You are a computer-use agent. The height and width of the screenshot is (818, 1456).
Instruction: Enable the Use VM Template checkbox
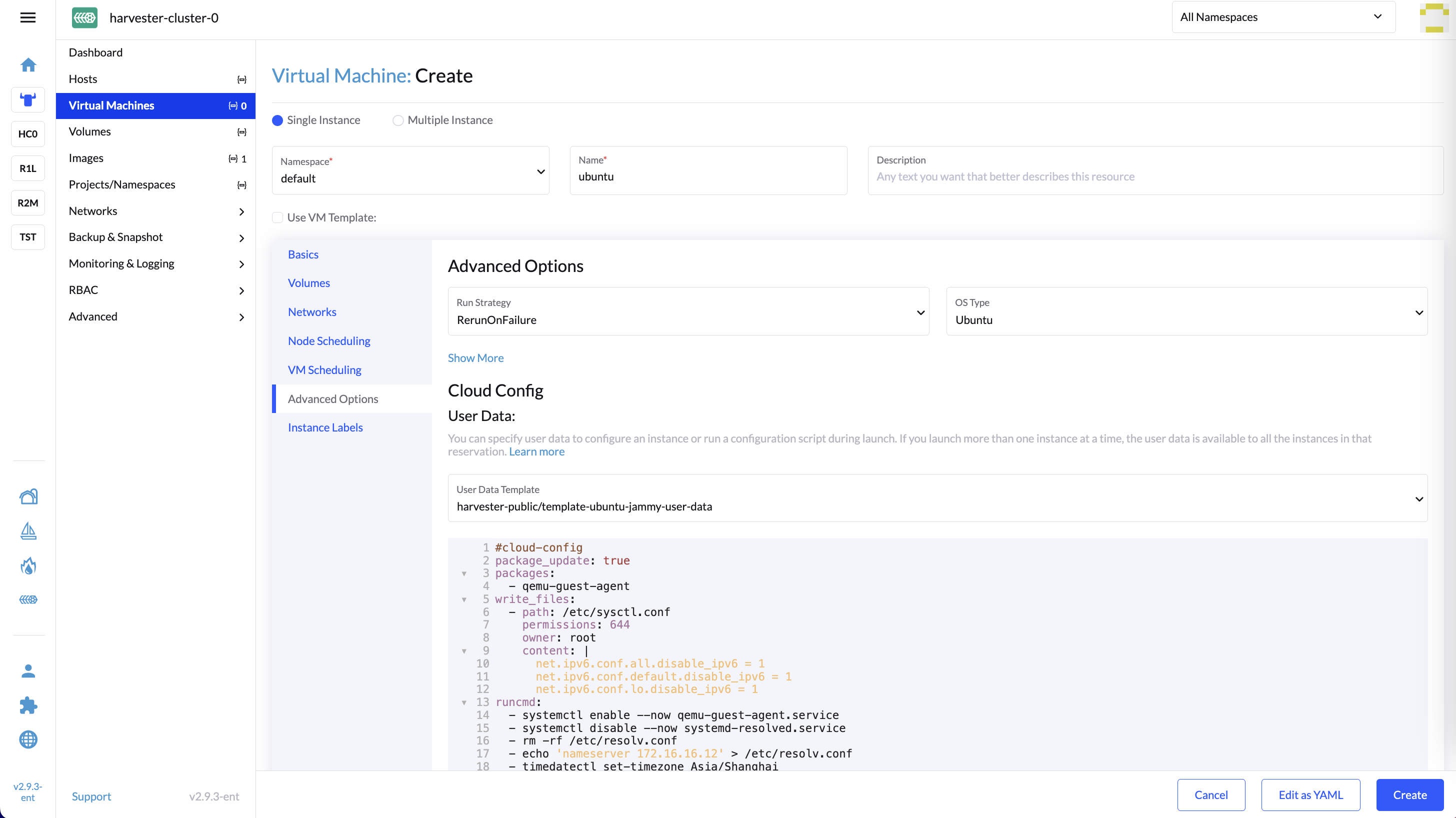pos(277,217)
